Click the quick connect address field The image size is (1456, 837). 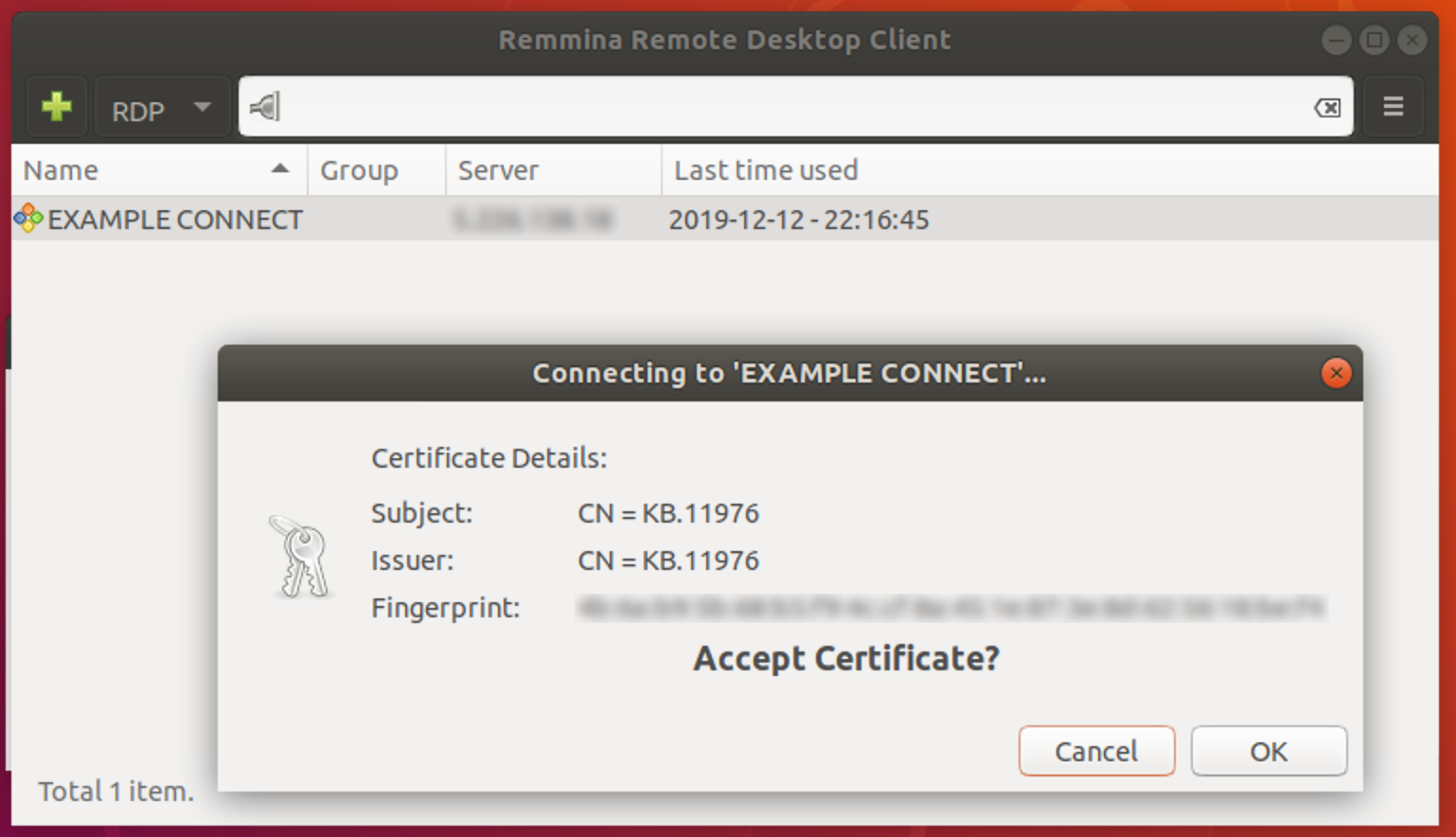795,107
